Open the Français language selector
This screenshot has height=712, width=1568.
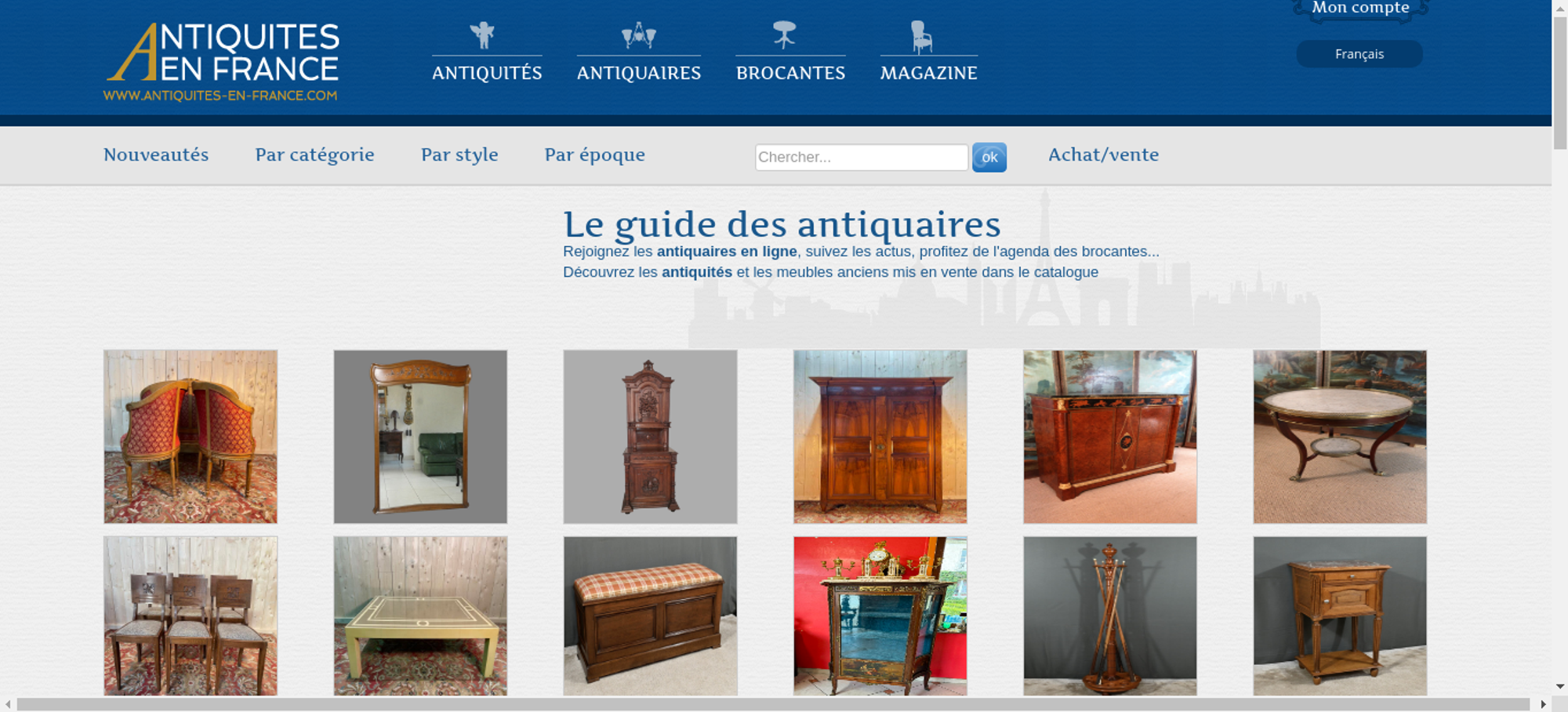coord(1359,54)
